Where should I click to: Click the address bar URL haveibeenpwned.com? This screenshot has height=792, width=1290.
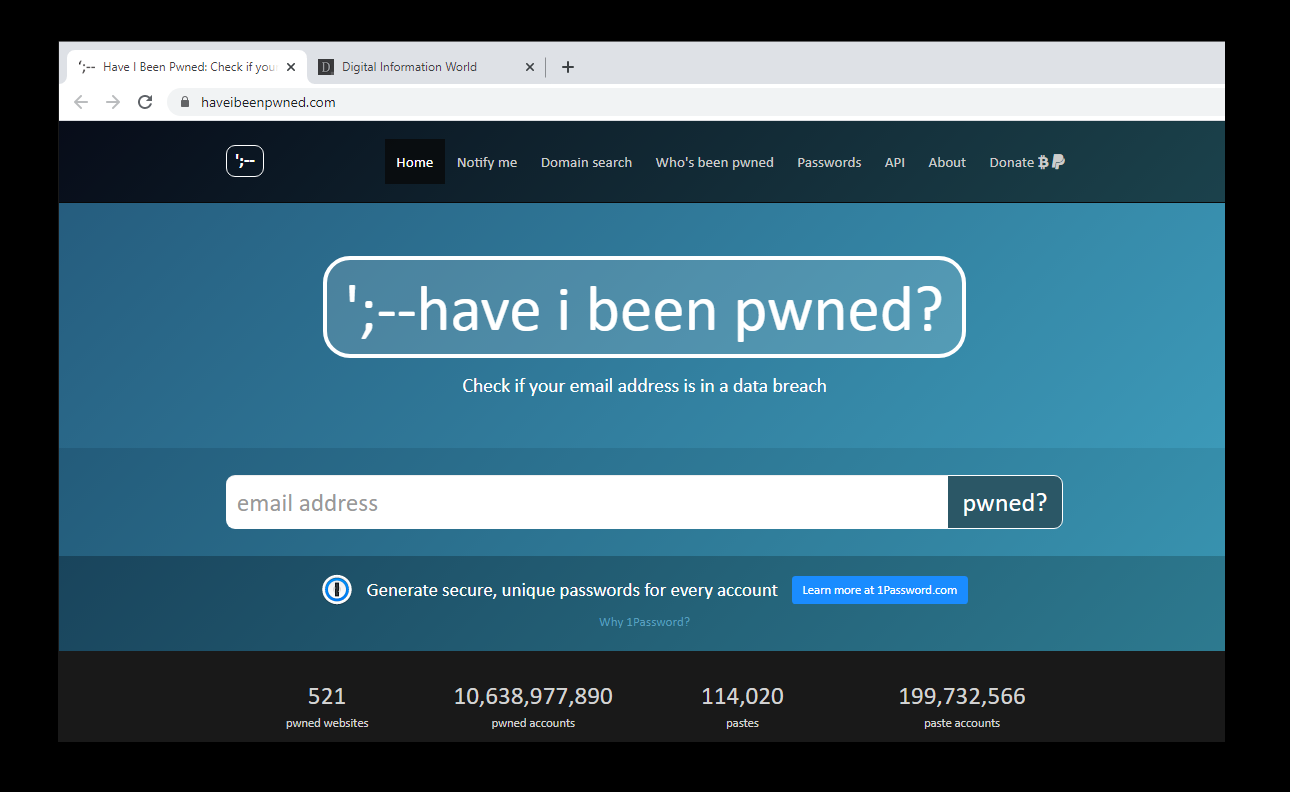(x=268, y=102)
